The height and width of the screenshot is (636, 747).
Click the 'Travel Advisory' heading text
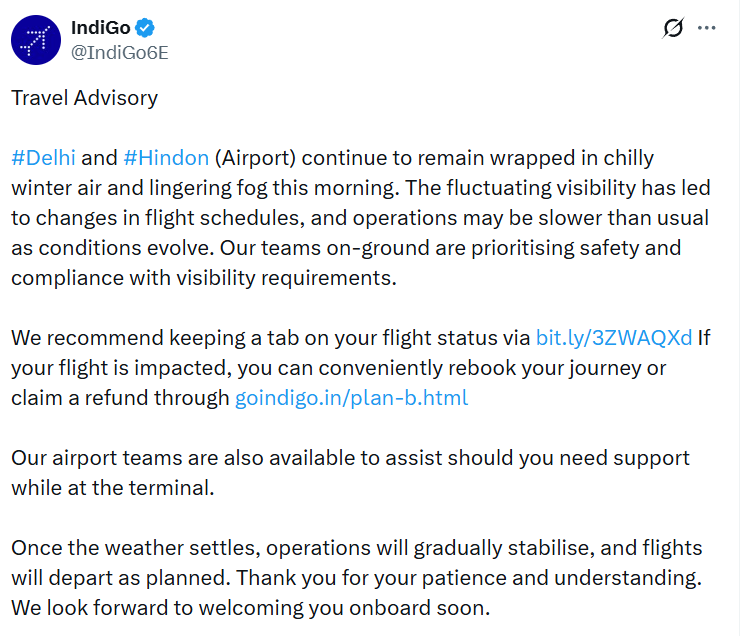pos(85,98)
